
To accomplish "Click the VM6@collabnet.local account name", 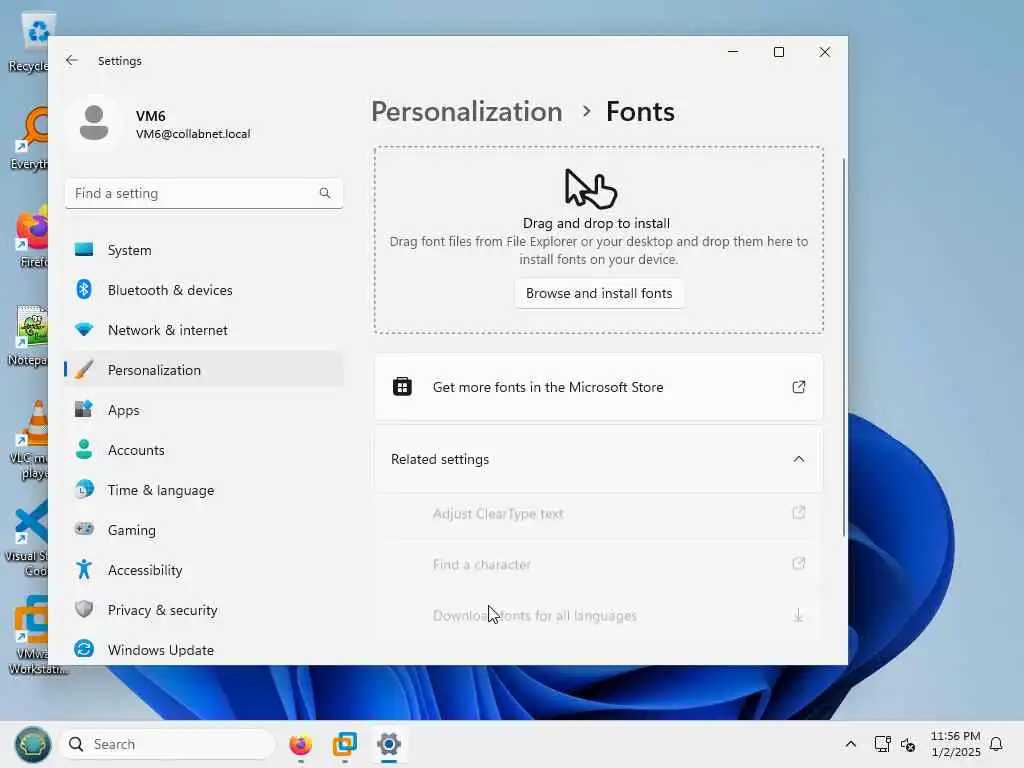I will tap(193, 134).
